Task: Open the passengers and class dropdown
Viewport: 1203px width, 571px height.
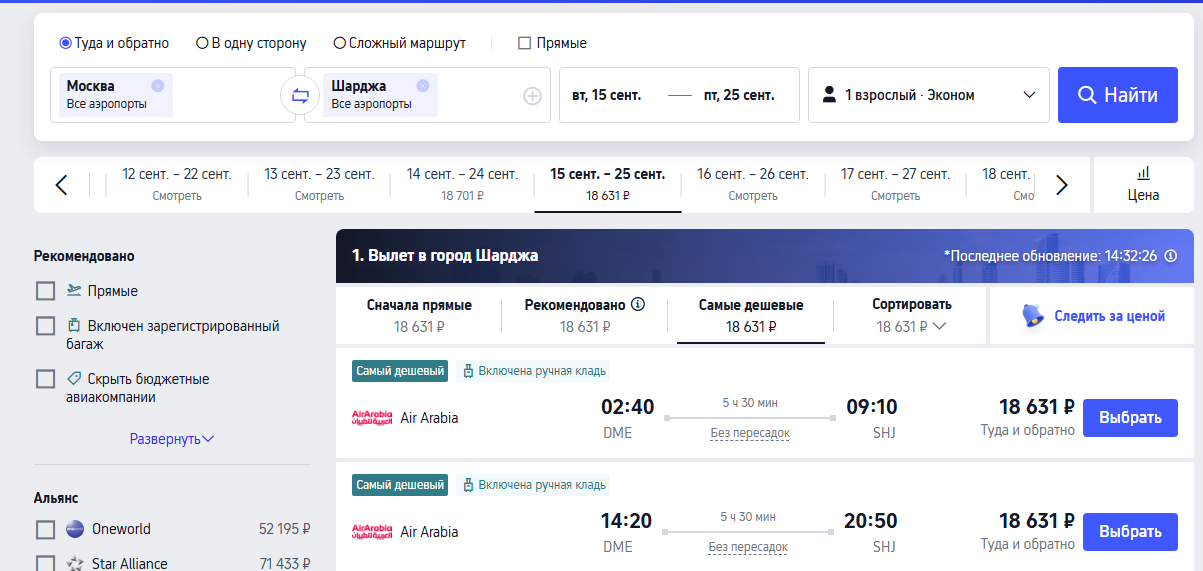Action: pyautogui.click(x=928, y=95)
